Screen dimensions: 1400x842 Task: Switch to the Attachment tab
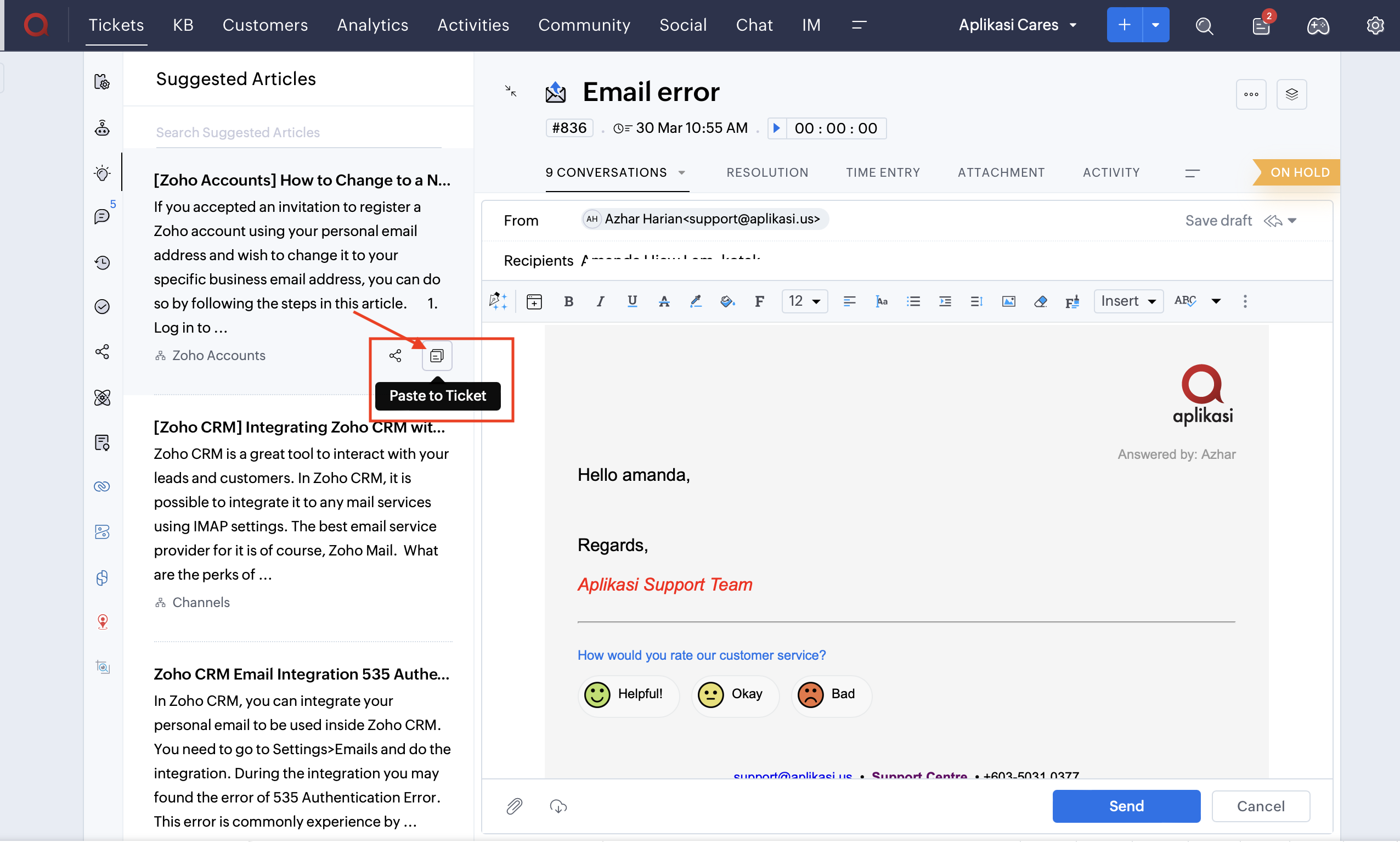[1001, 172]
